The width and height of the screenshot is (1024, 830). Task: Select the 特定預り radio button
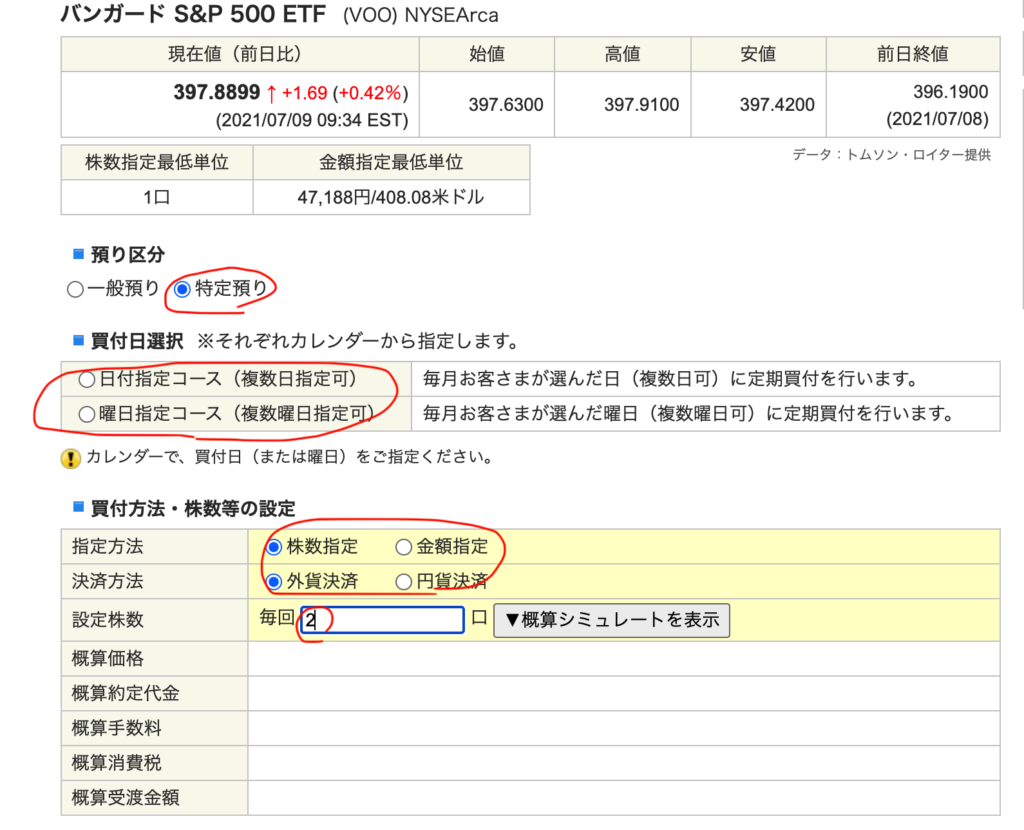point(182,289)
